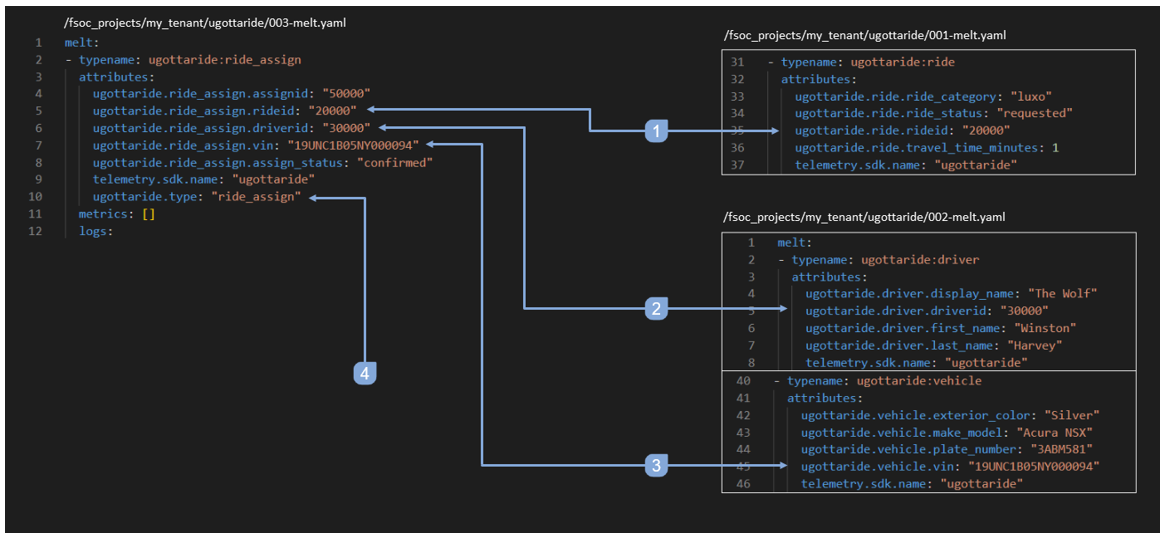Click the numbered callout badge 3
Image resolution: width=1166 pixels, height=537 pixels.
pos(656,465)
